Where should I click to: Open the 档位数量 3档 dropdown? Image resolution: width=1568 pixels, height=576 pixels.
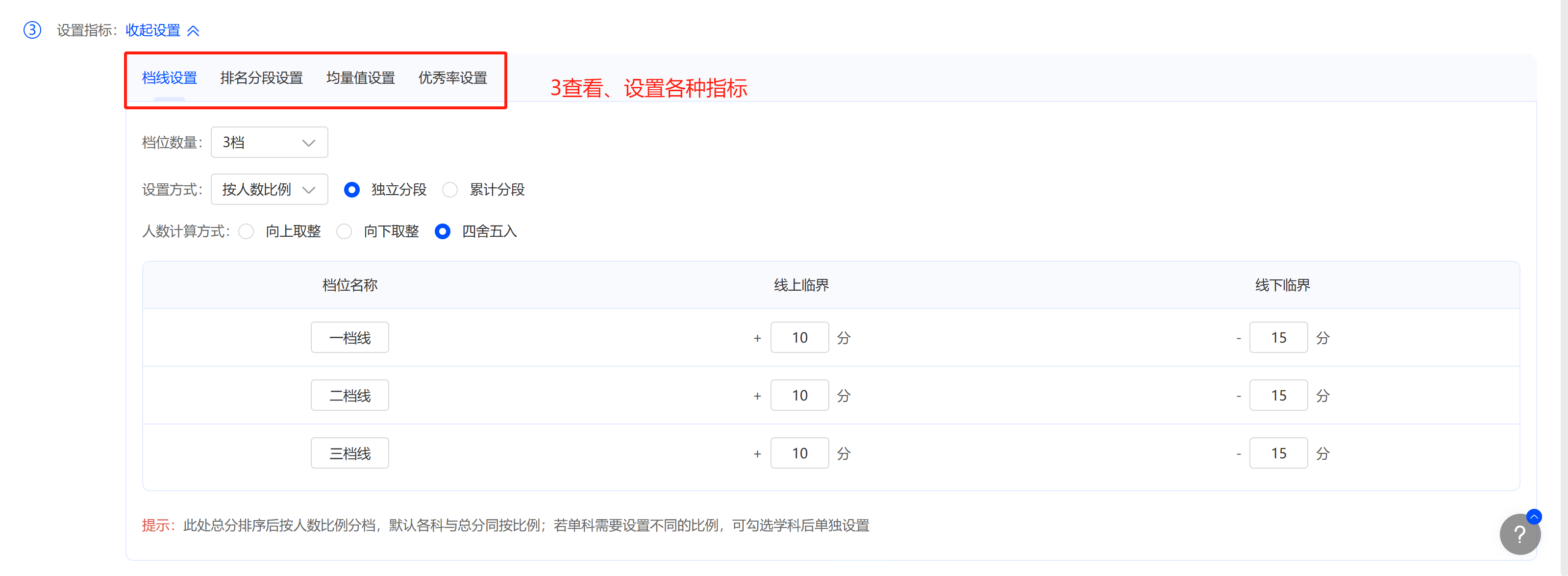tap(269, 143)
